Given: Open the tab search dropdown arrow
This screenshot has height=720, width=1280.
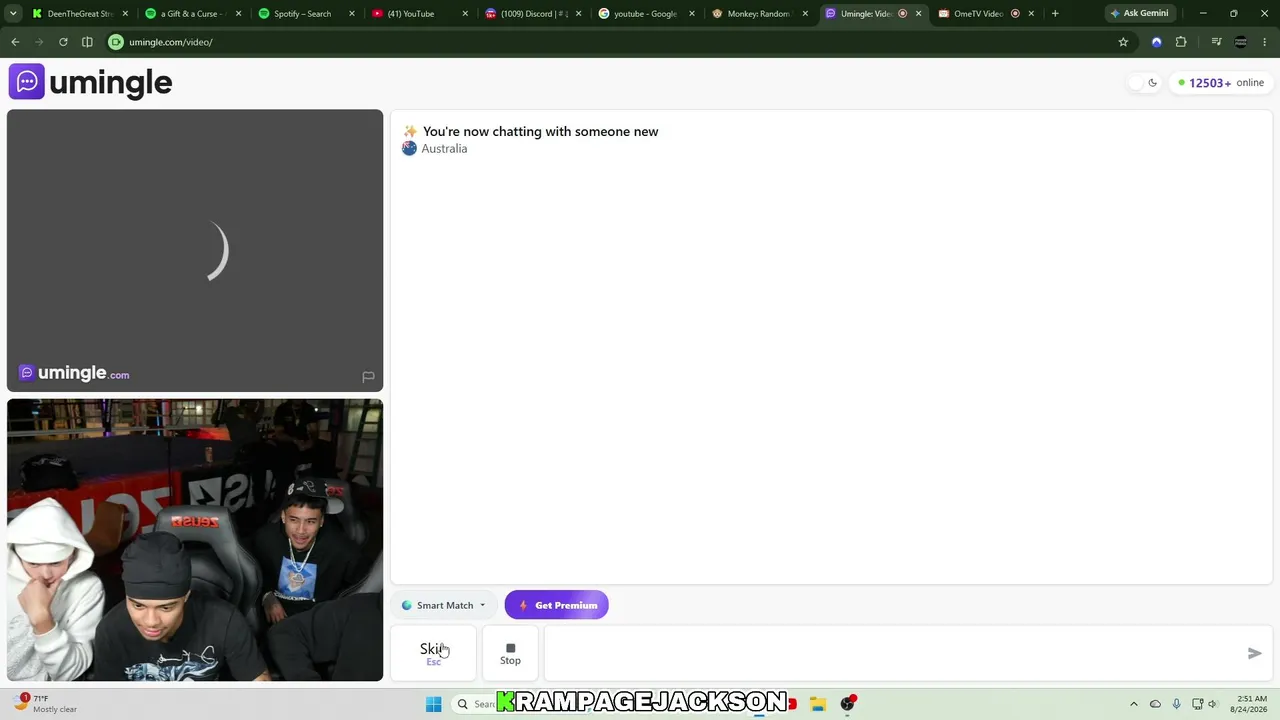Looking at the screenshot, I should click(x=13, y=14).
